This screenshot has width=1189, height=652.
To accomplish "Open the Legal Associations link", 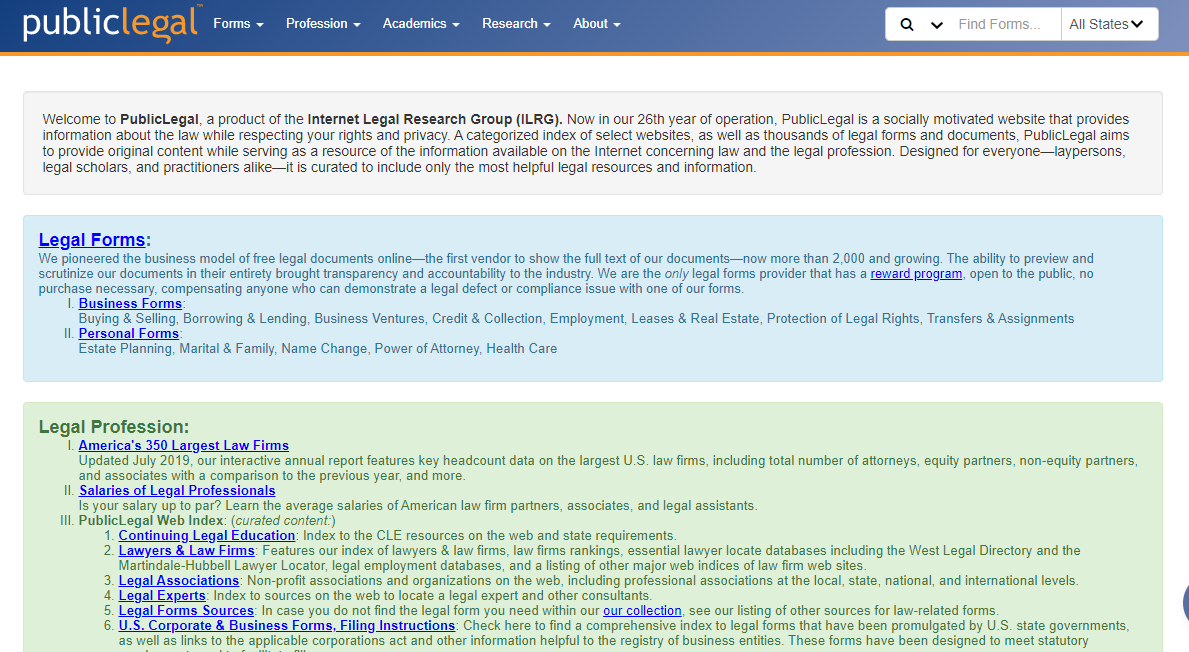I will tap(178, 581).
